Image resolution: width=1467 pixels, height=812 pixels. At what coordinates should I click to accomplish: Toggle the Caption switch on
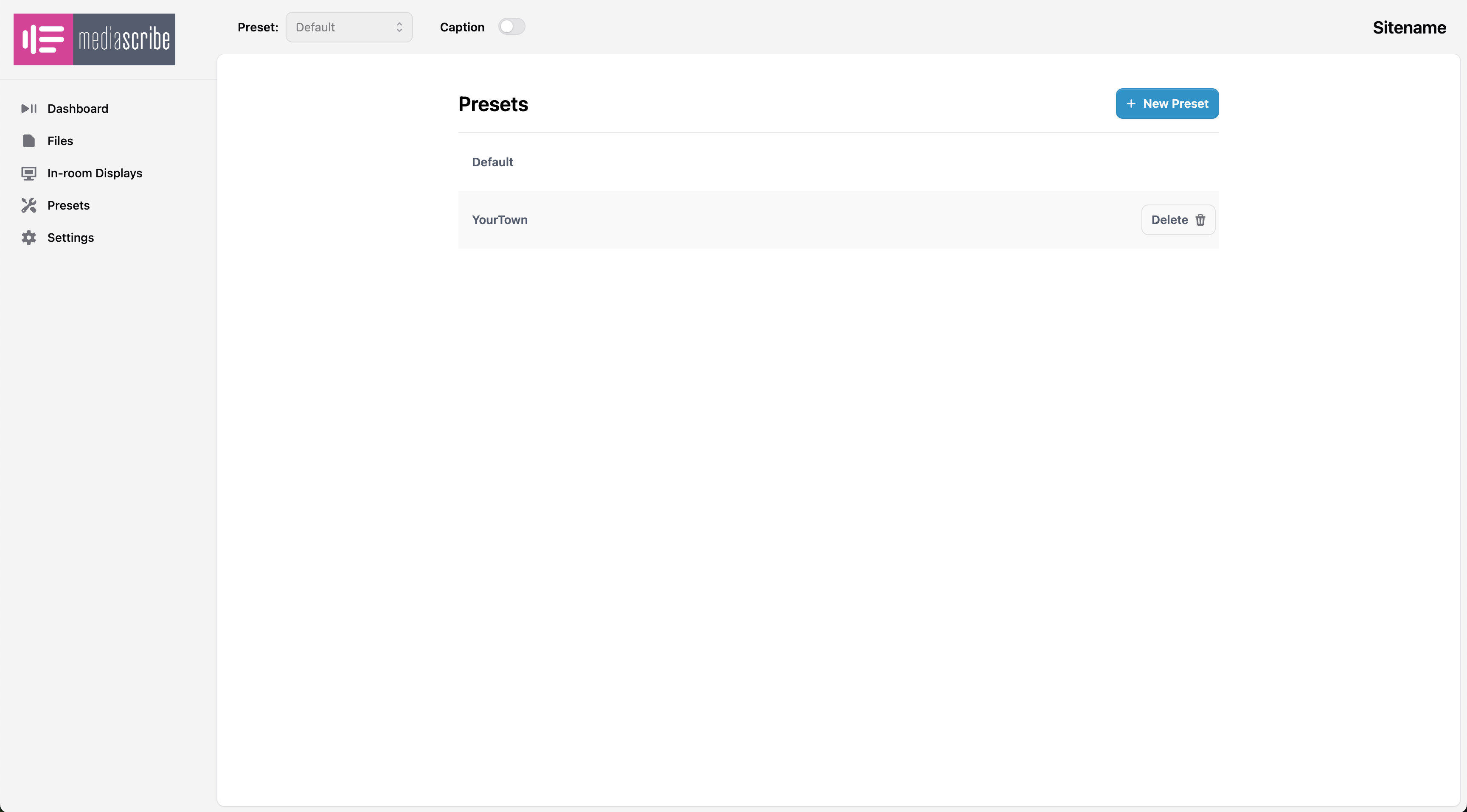tap(511, 27)
